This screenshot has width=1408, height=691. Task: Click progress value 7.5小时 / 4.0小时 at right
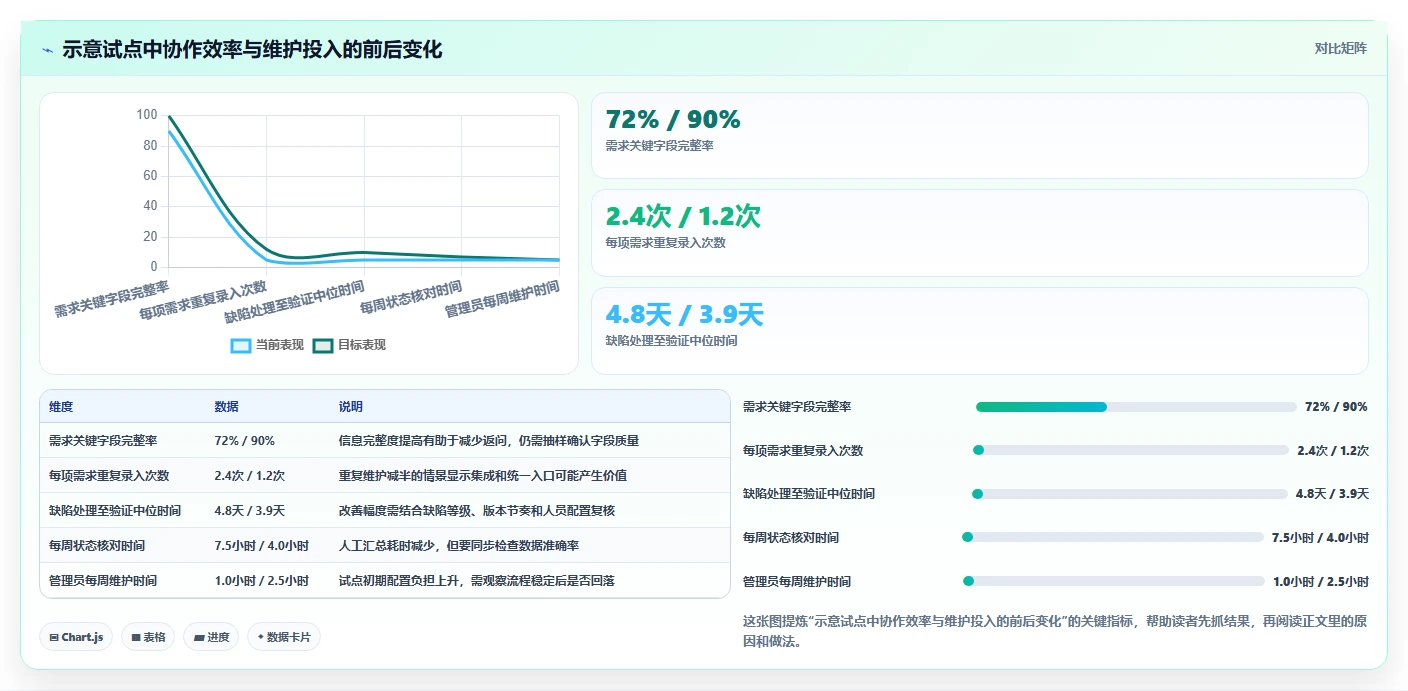pos(1320,537)
